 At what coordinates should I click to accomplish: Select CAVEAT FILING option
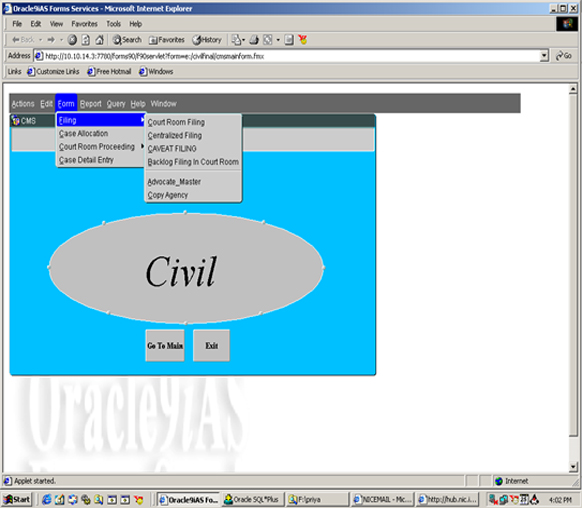tap(172, 149)
